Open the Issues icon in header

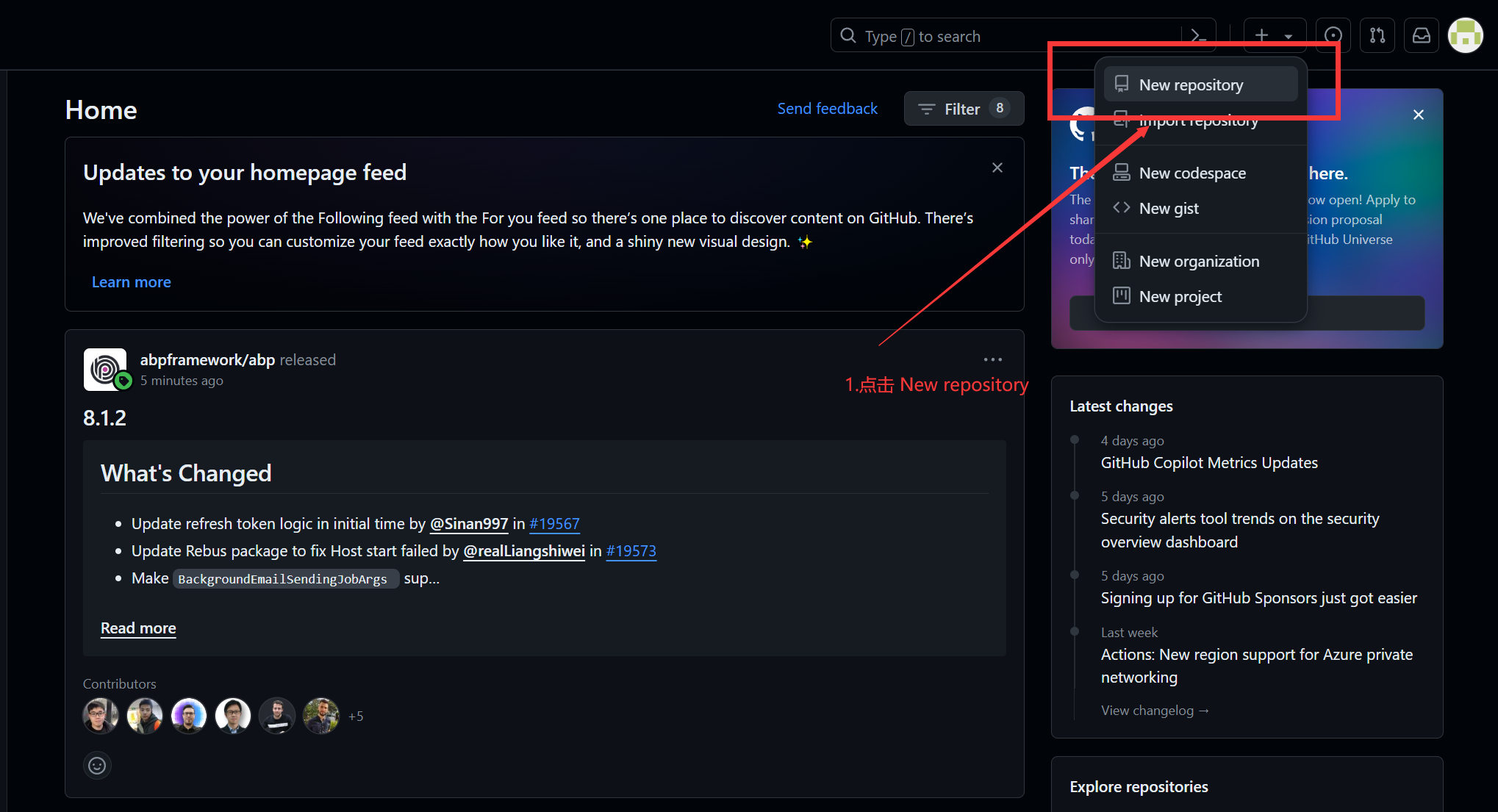[1333, 35]
